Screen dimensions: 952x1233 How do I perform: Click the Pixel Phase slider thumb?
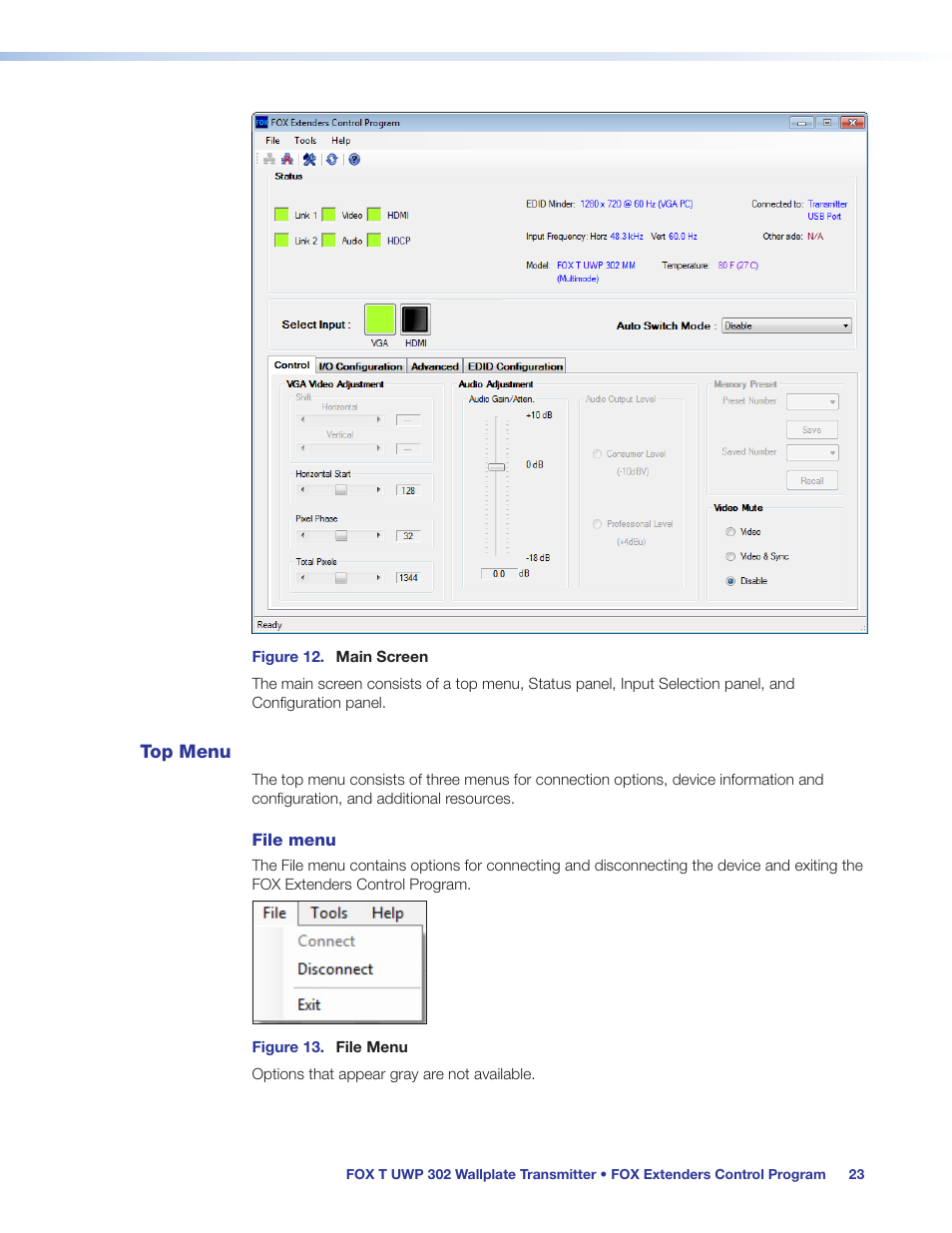pyautogui.click(x=341, y=536)
